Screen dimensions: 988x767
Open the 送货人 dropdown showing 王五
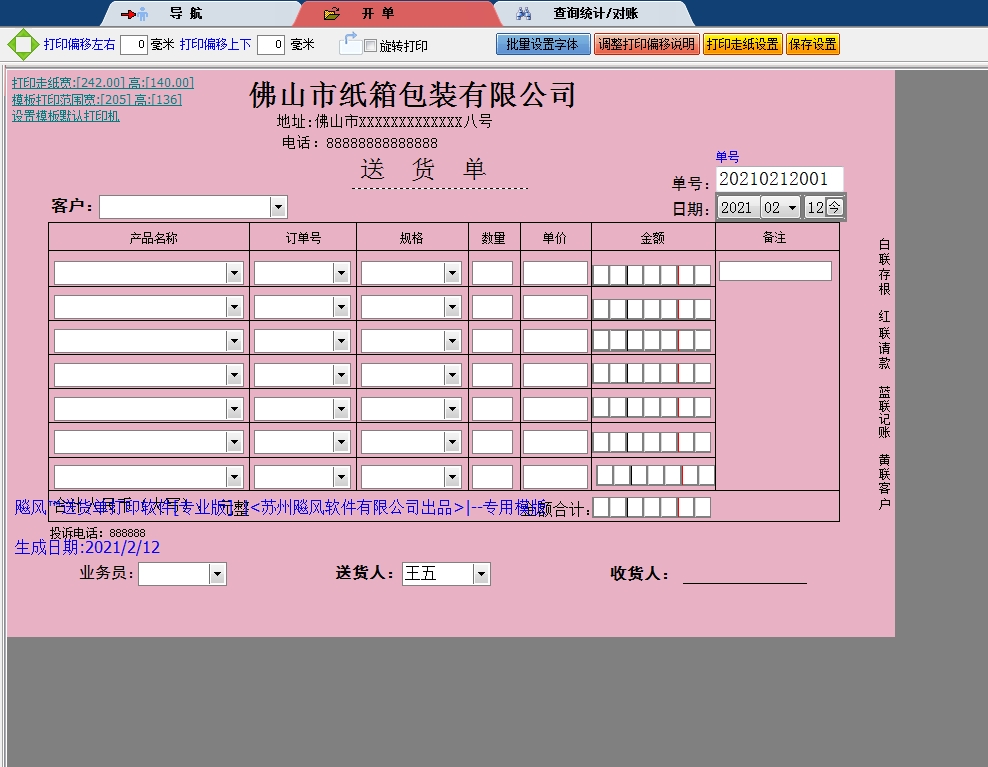[481, 574]
